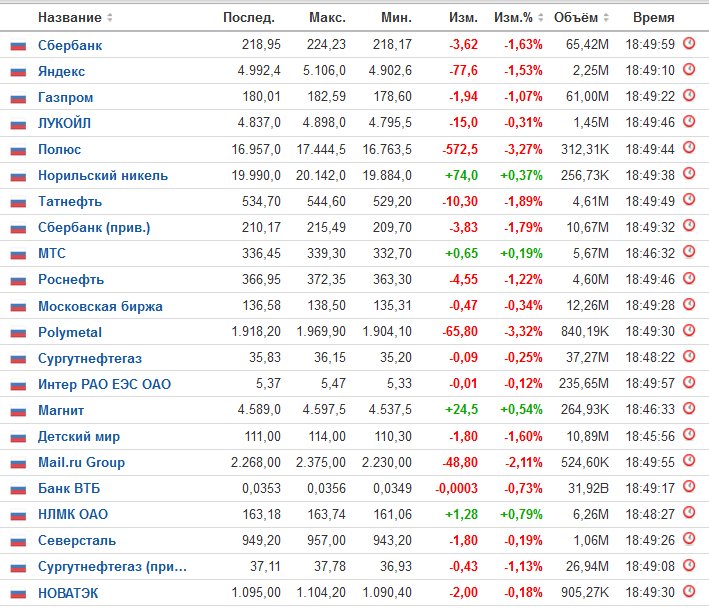
Task: Open the Московская биржа stock link
Action: (x=100, y=306)
